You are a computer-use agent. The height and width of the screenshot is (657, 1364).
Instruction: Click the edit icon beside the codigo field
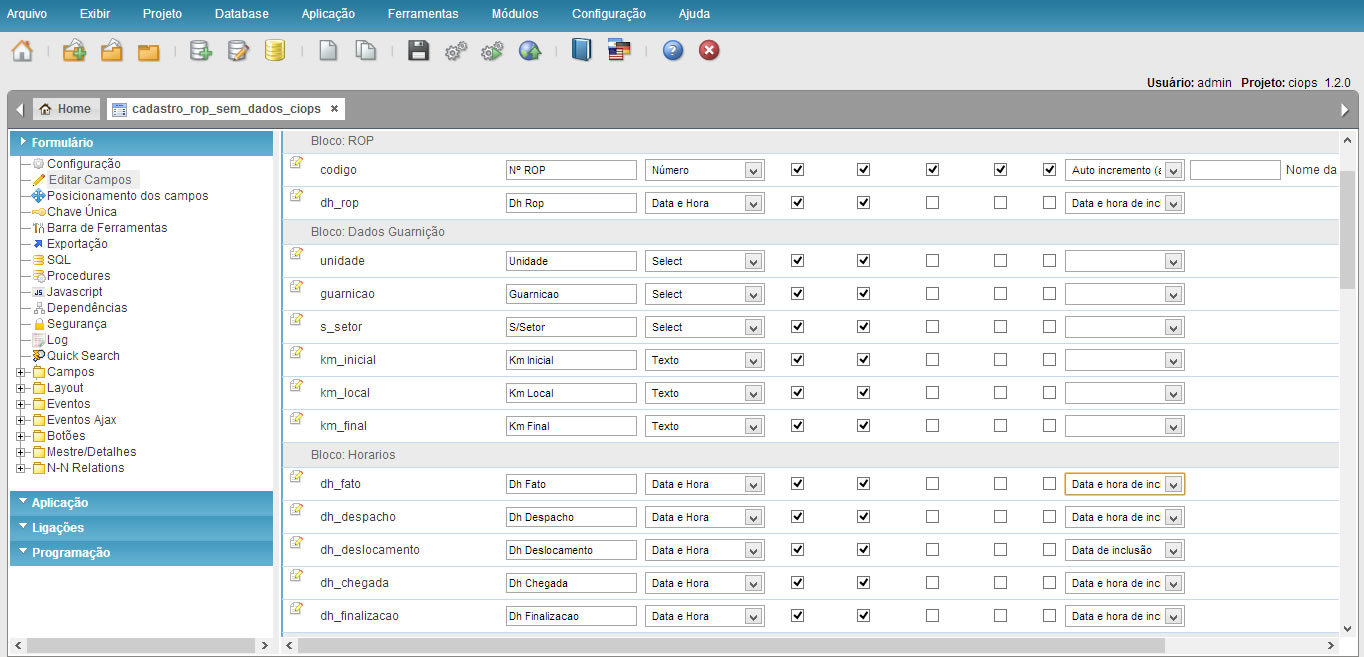tap(296, 163)
